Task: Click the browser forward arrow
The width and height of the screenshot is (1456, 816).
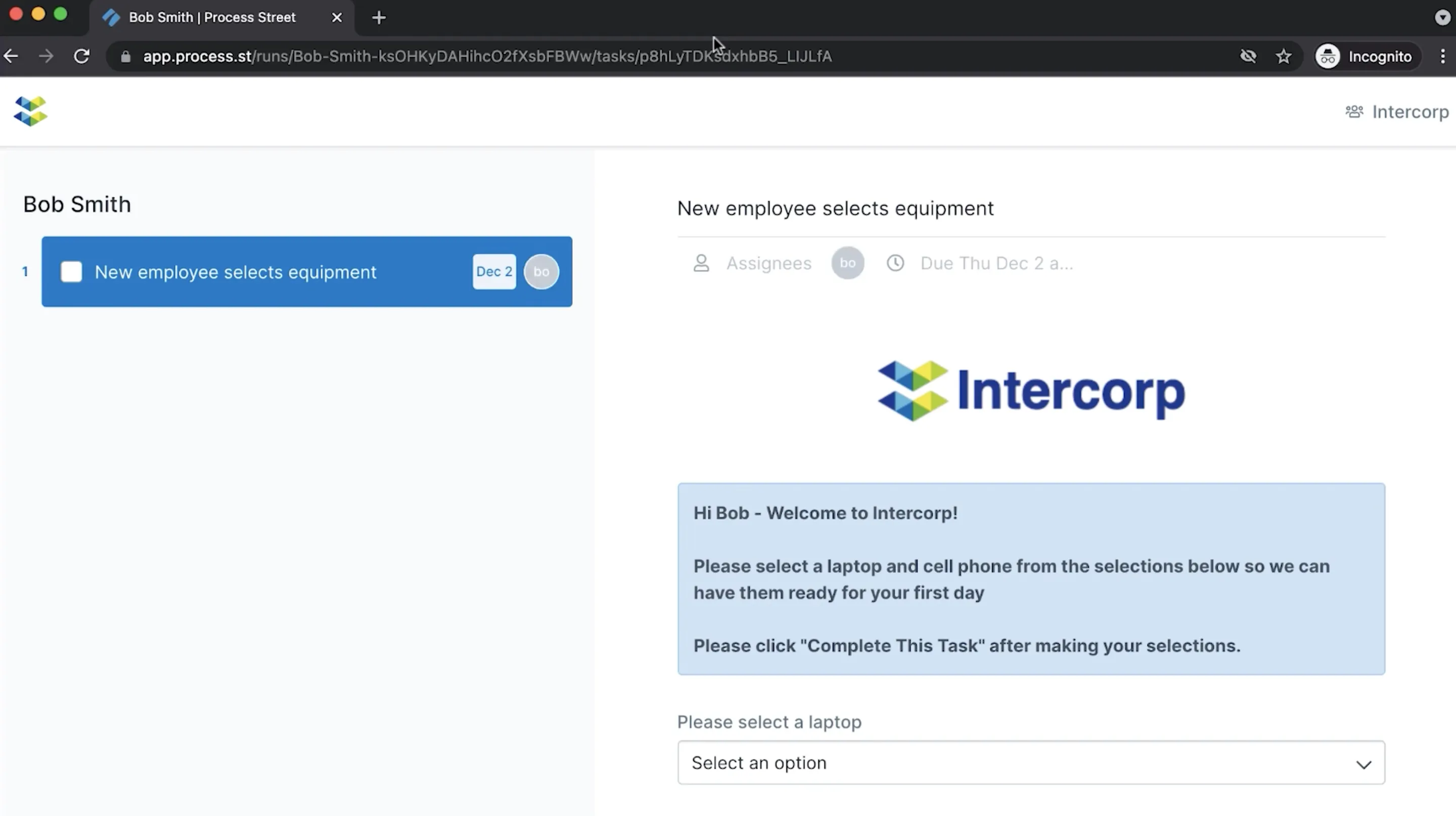Action: tap(47, 56)
